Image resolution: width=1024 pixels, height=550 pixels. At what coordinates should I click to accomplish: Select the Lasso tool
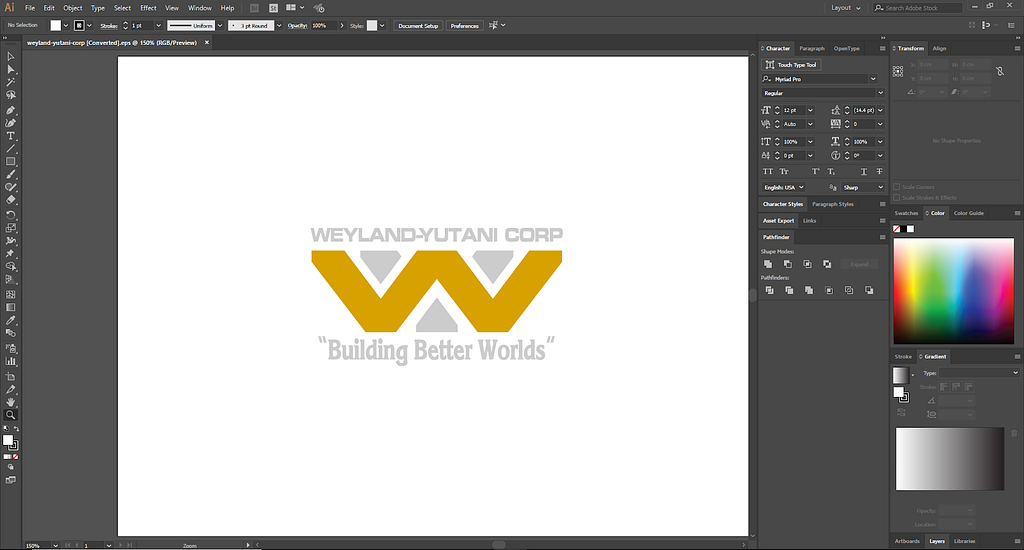click(10, 95)
